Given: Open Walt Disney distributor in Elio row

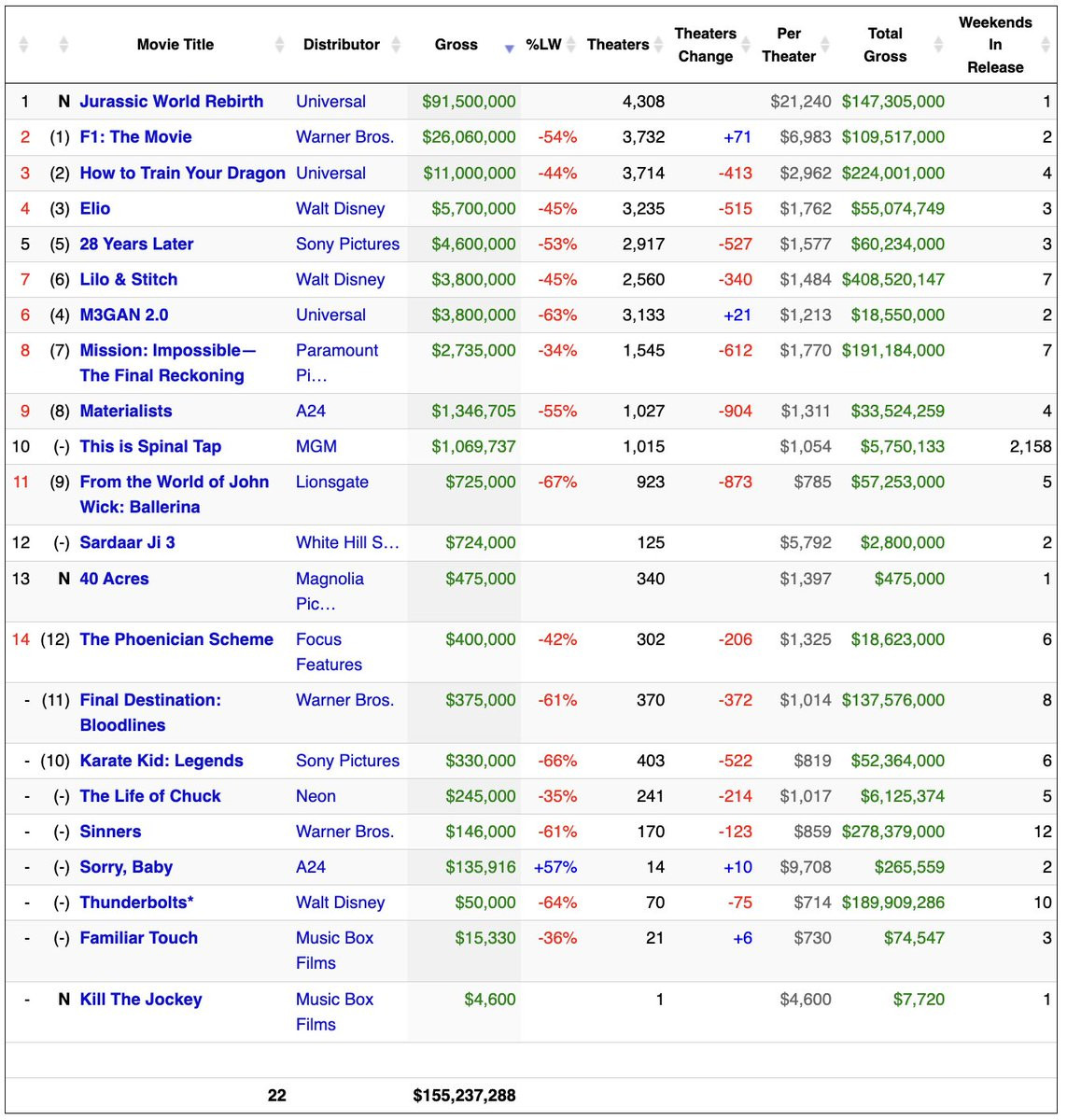Looking at the screenshot, I should [340, 208].
